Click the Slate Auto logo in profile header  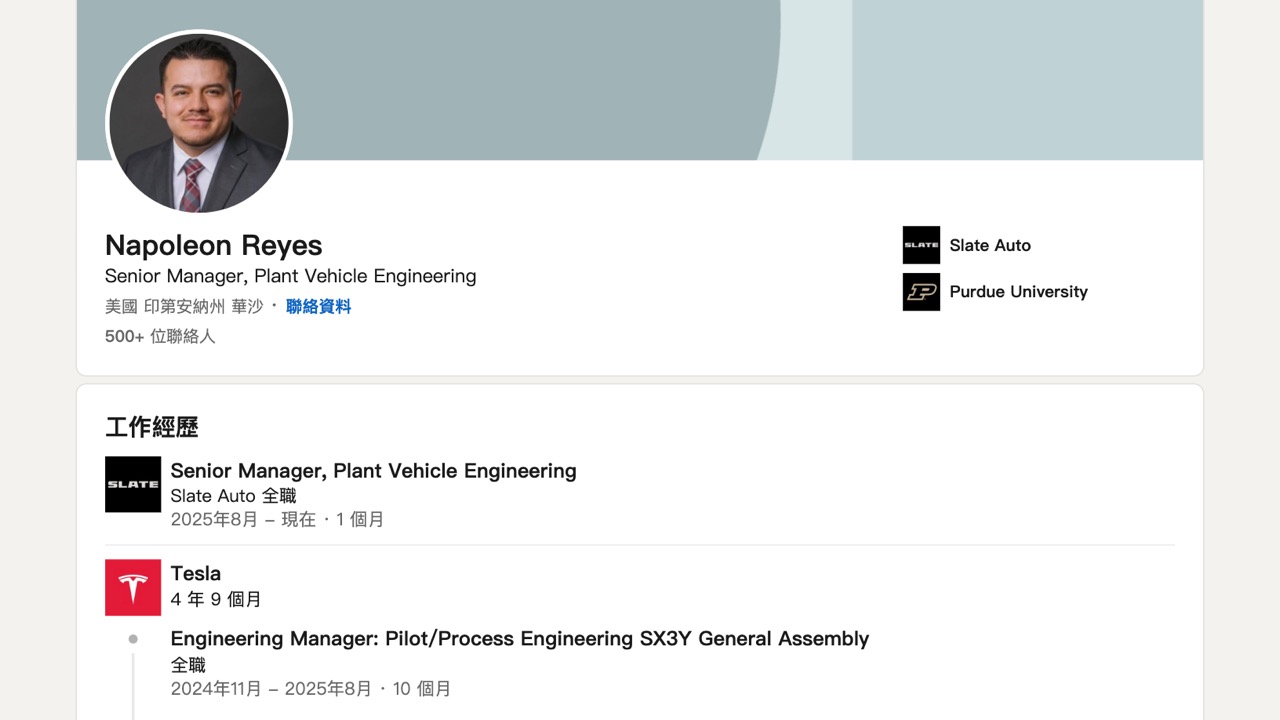click(921, 245)
